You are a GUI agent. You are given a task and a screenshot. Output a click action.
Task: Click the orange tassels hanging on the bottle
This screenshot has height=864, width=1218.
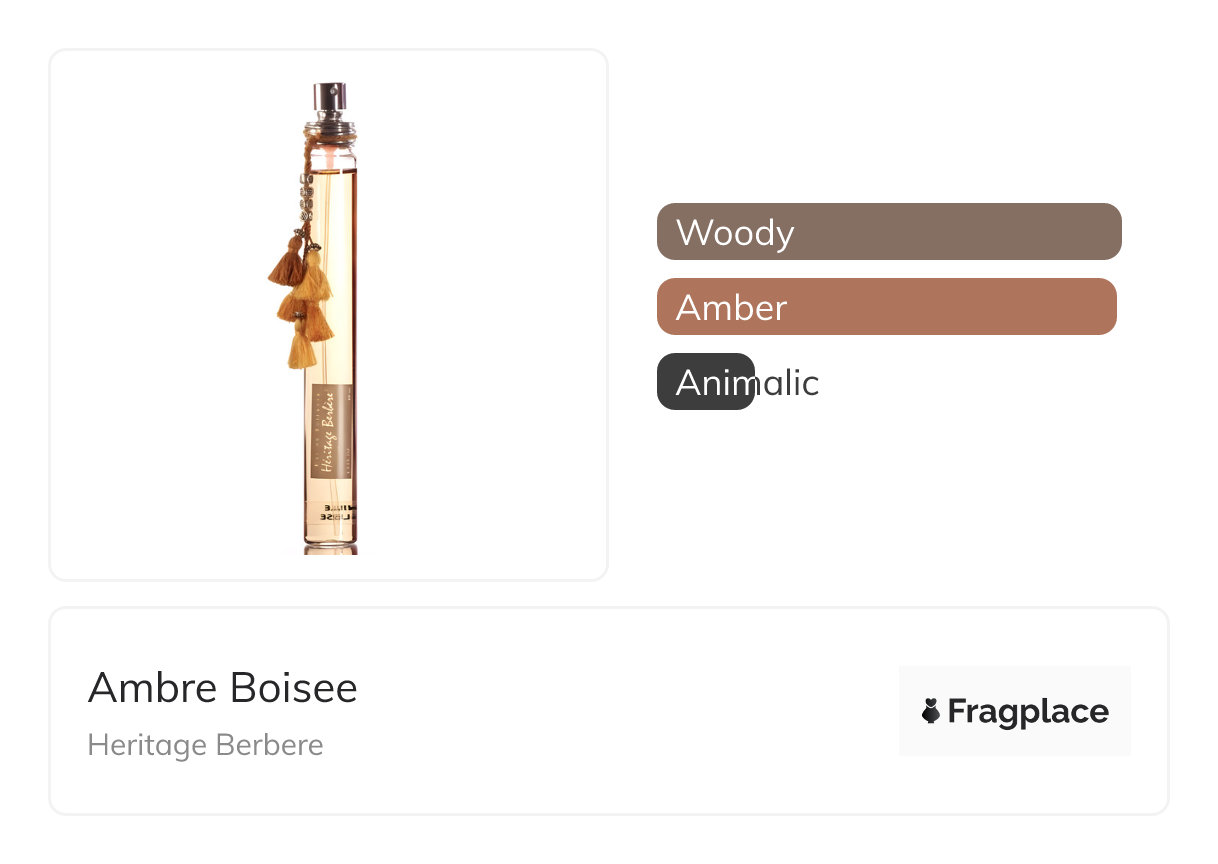[x=300, y=300]
